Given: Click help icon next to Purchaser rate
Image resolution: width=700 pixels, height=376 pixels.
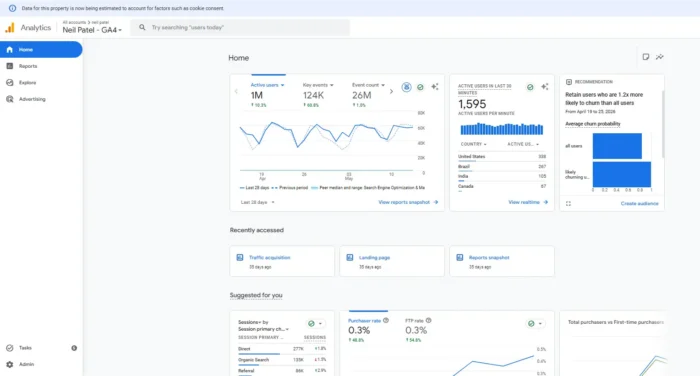Looking at the screenshot, I should [386, 320].
